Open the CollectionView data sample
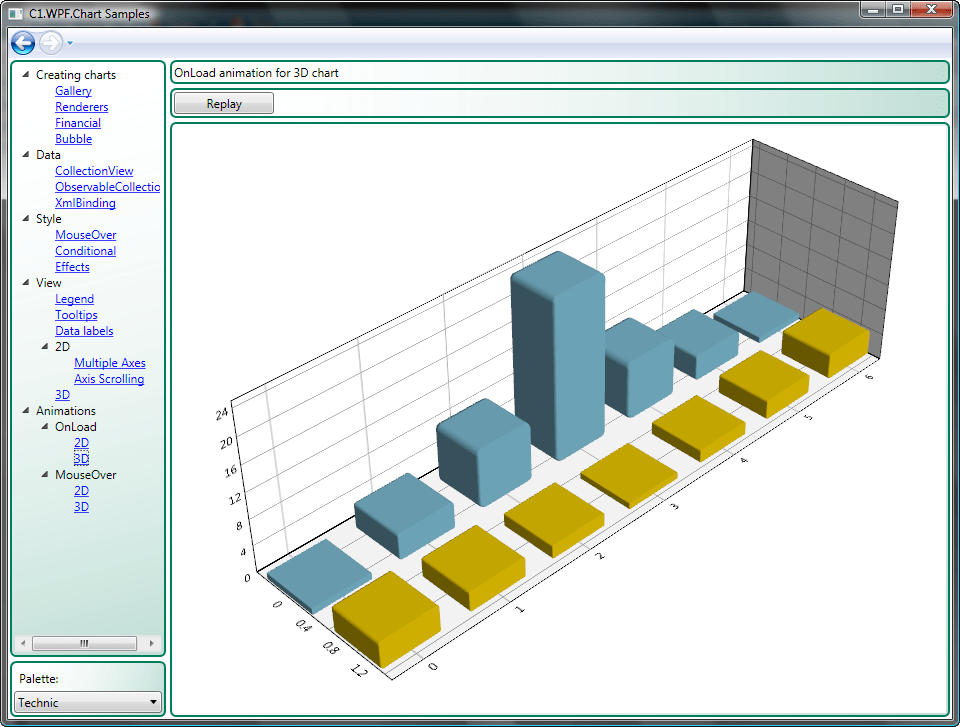The height and width of the screenshot is (727, 960). 94,170
